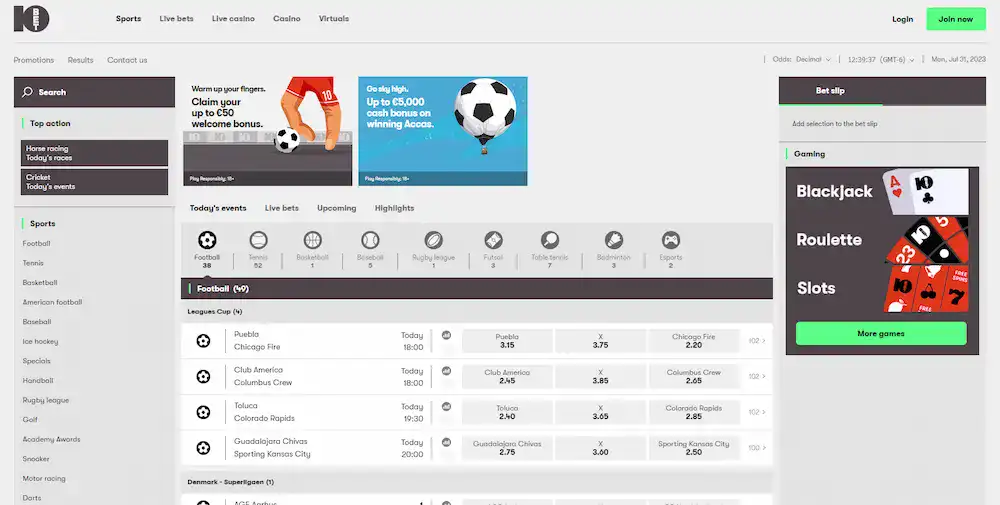The image size is (1000, 505).
Task: Select the Table tennis sport icon
Action: coord(550,240)
